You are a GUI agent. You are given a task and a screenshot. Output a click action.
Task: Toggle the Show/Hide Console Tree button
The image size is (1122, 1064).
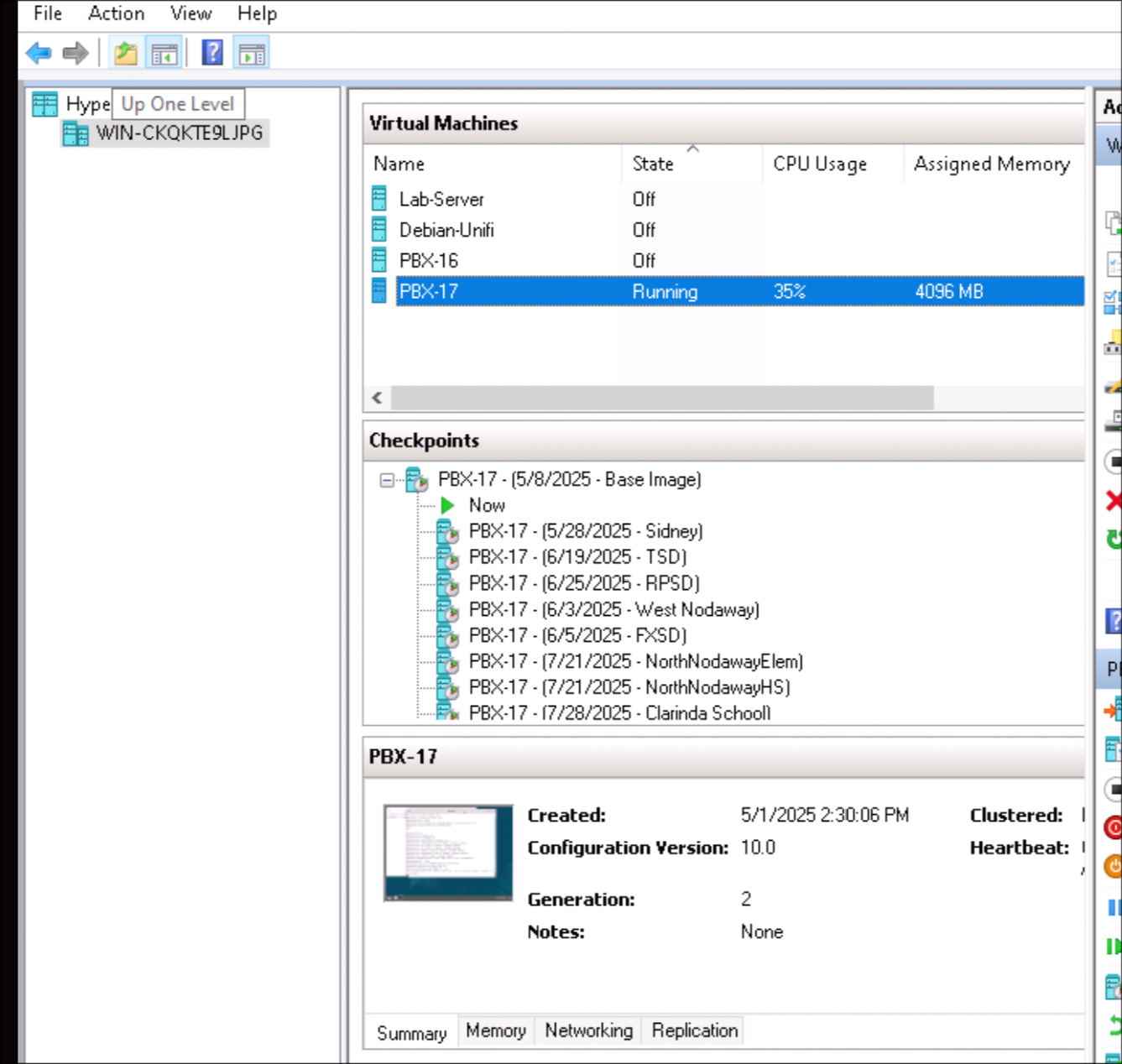pyautogui.click(x=164, y=54)
